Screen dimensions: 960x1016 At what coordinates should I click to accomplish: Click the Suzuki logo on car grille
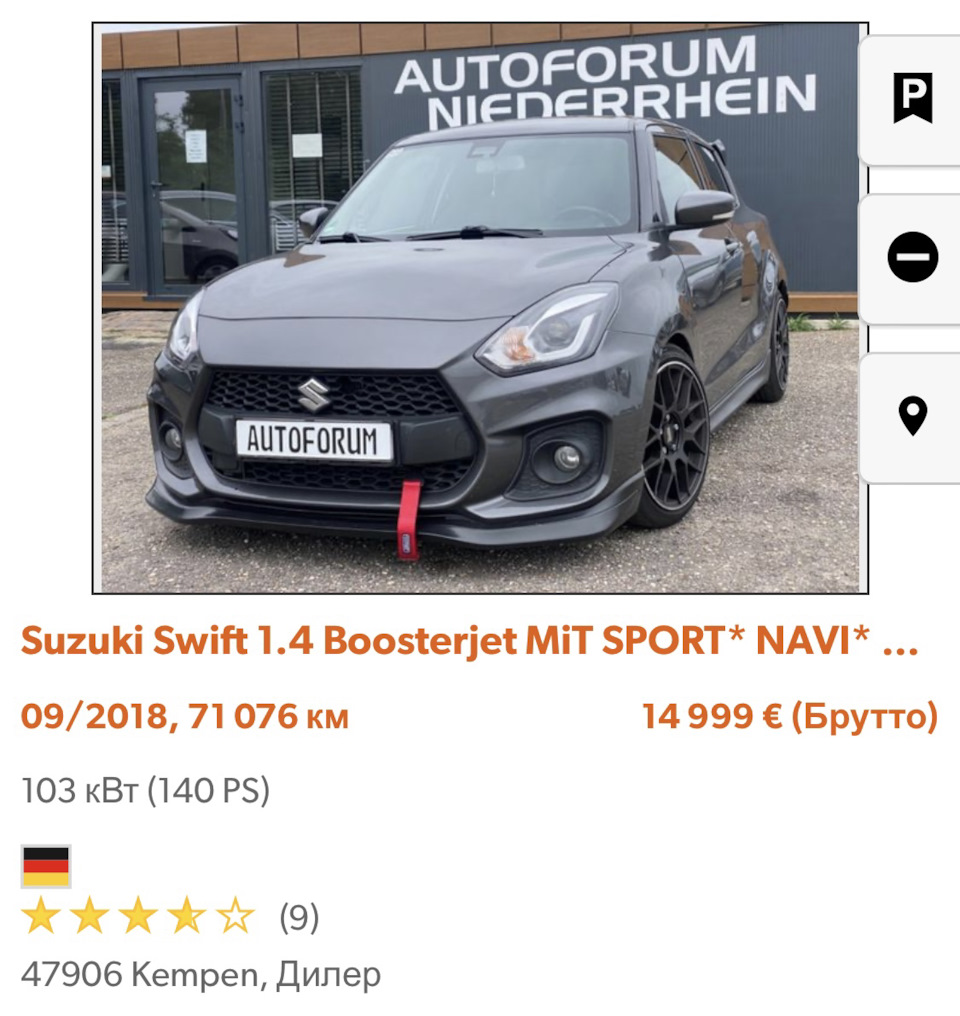coord(314,395)
